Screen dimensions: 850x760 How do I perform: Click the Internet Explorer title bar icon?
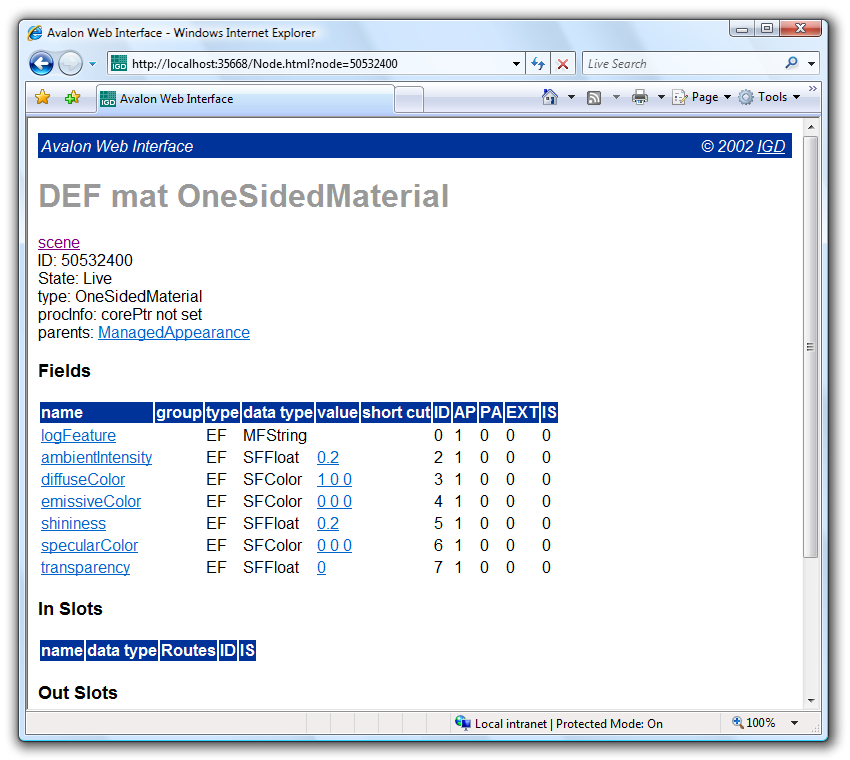35,33
